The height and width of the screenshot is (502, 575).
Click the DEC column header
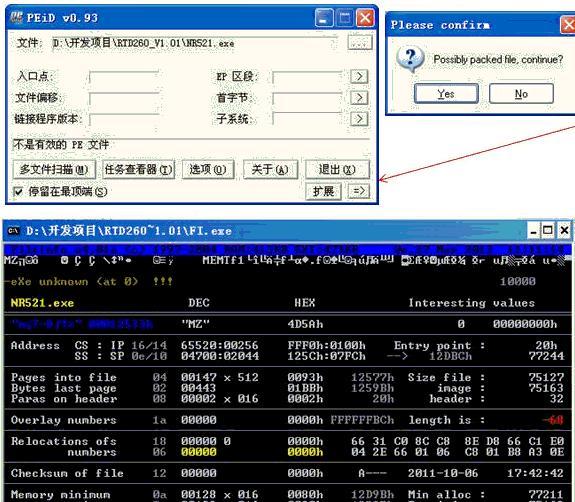point(198,303)
